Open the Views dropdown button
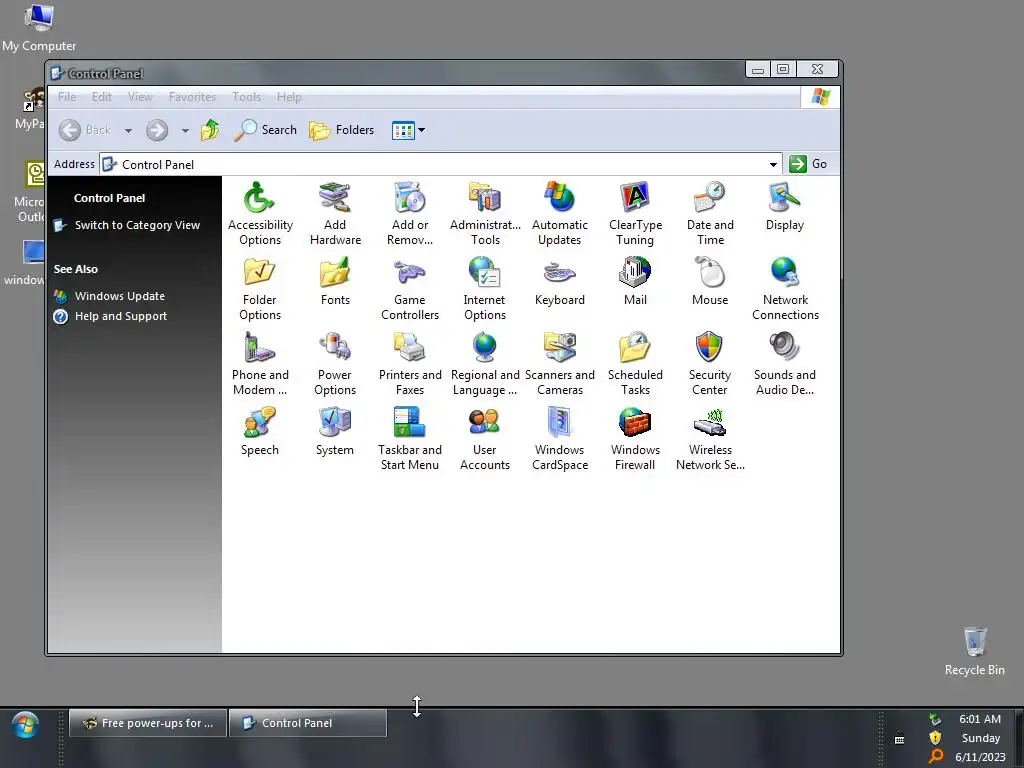Viewport: 1024px width, 768px height. [409, 130]
